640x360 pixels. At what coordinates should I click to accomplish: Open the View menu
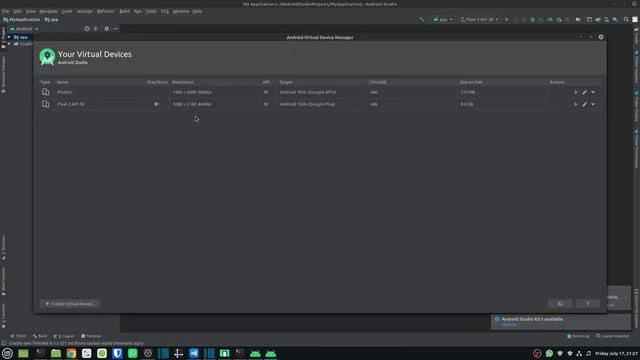coord(31,11)
